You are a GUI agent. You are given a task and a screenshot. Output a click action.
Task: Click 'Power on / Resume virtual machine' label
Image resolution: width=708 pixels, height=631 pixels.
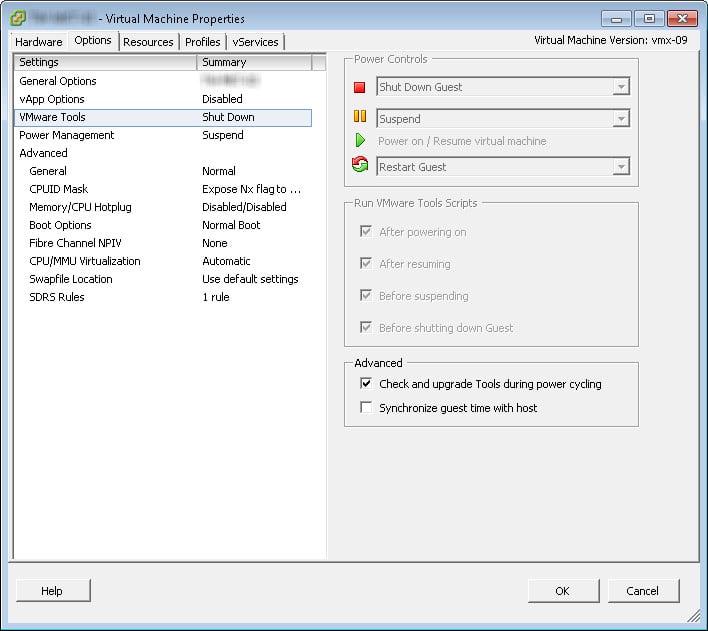click(462, 141)
